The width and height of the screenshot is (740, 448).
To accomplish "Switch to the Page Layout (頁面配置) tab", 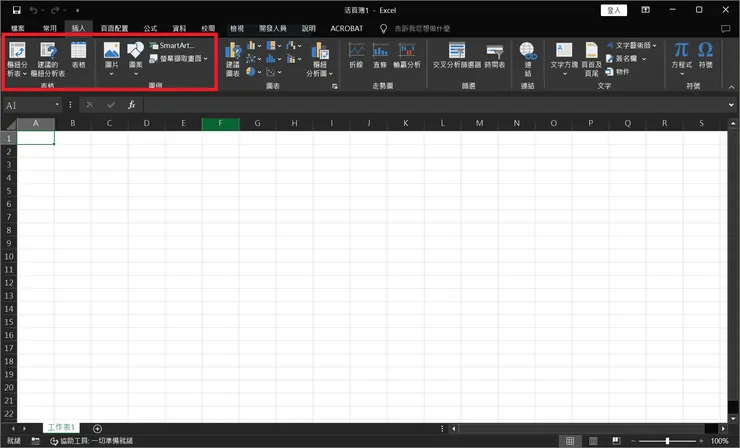I will pos(114,29).
